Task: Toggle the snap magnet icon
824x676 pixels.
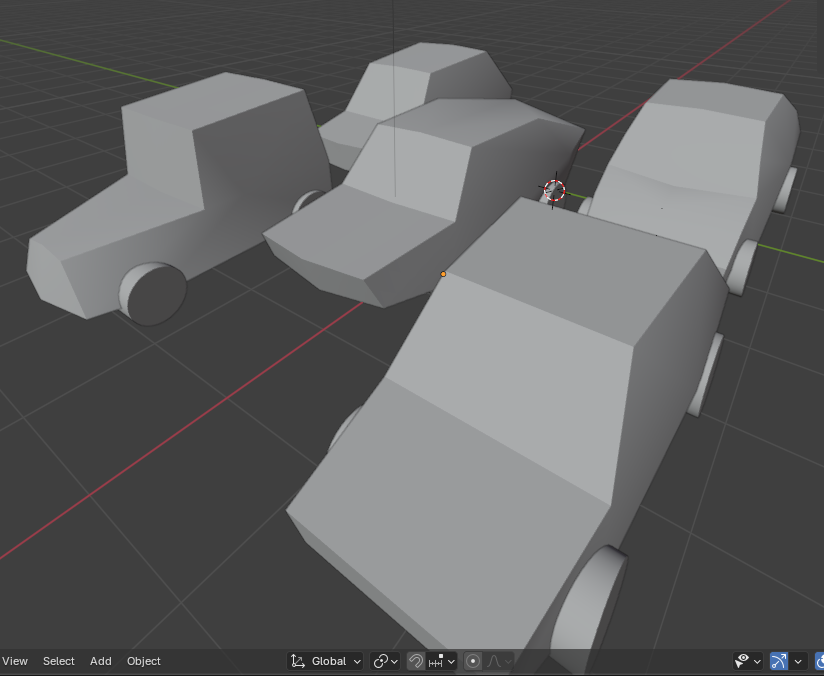Action: click(416, 661)
